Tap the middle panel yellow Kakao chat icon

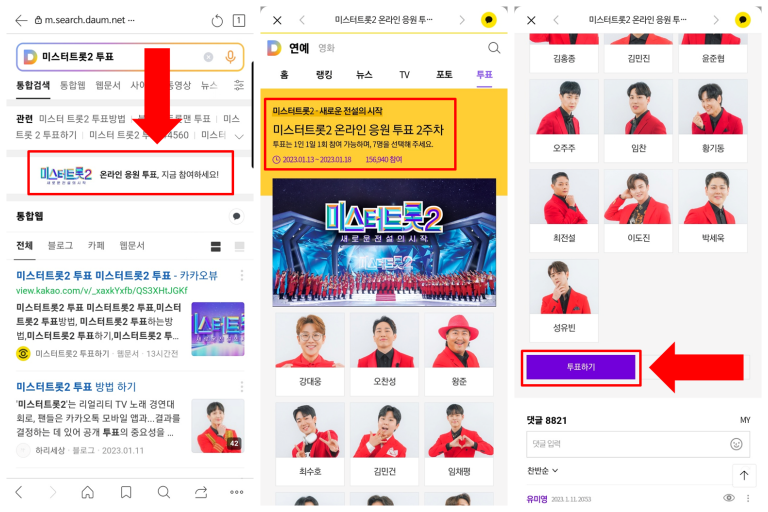coord(489,20)
